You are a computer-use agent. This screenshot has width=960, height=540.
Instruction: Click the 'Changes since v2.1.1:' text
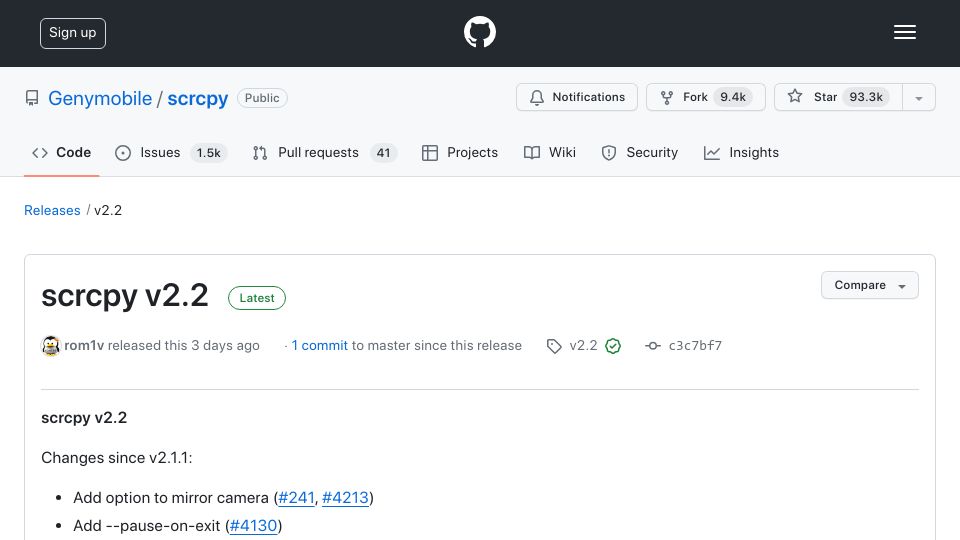pyautogui.click(x=117, y=458)
